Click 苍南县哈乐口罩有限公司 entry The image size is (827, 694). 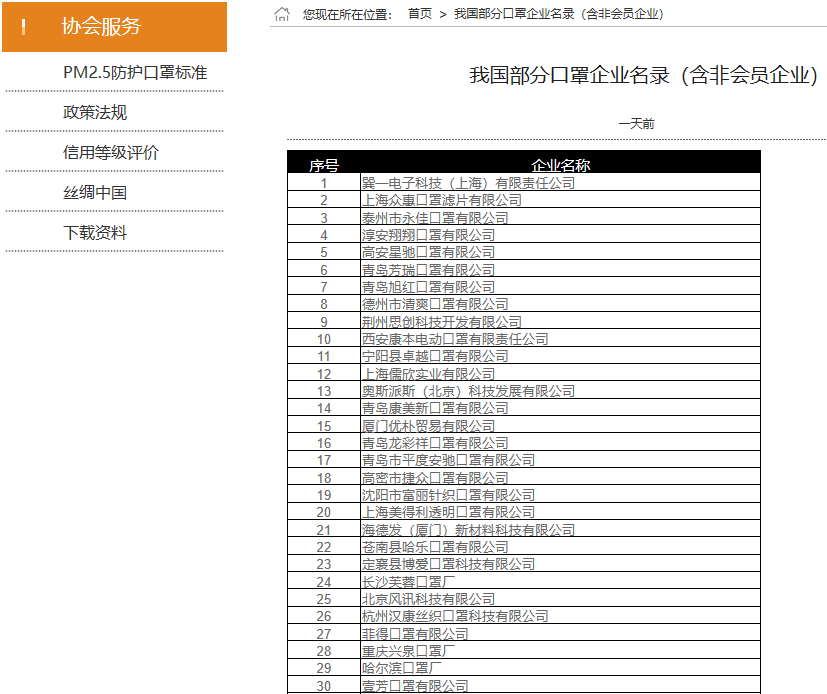(x=435, y=547)
